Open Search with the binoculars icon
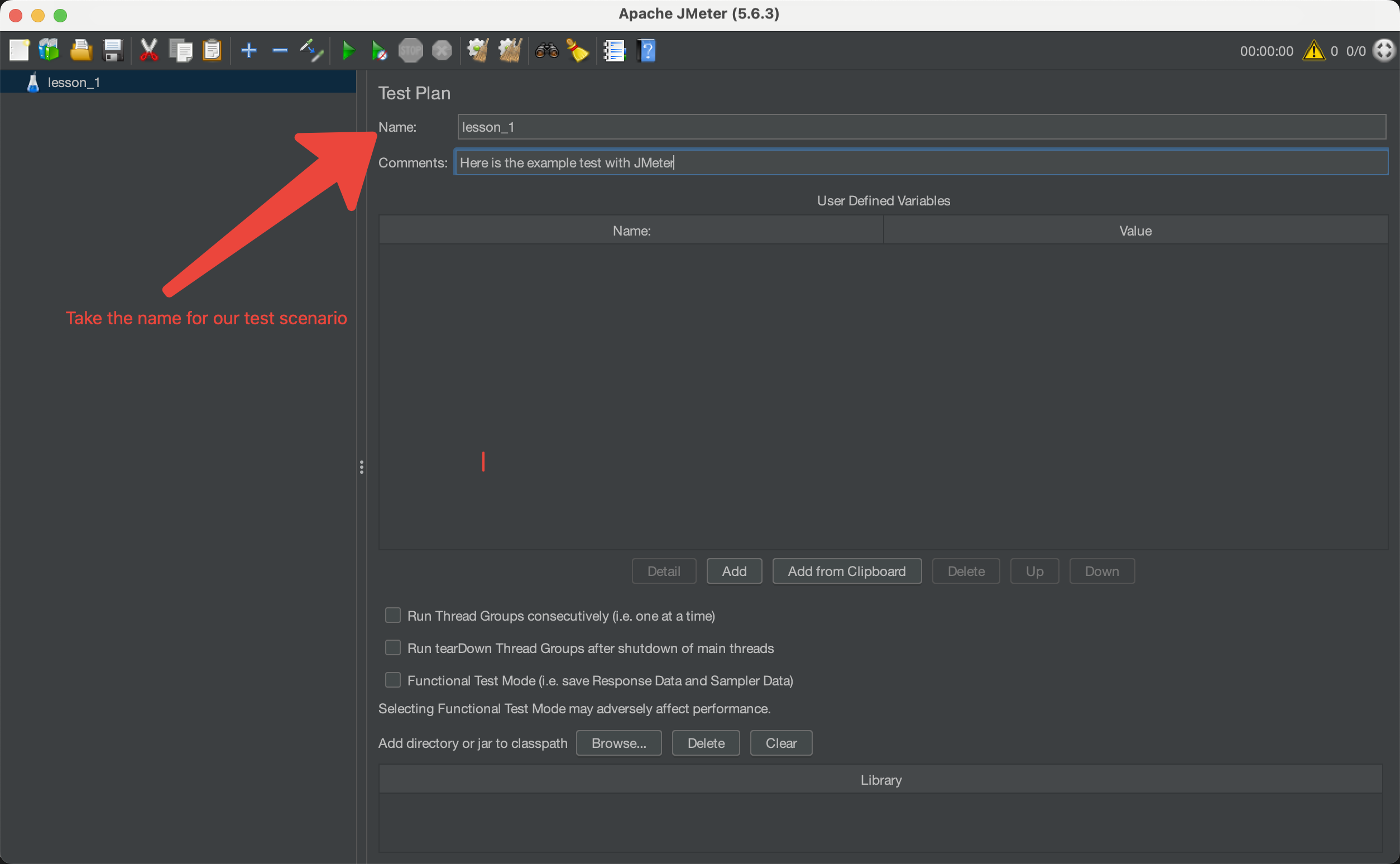This screenshot has height=864, width=1400. [546, 51]
